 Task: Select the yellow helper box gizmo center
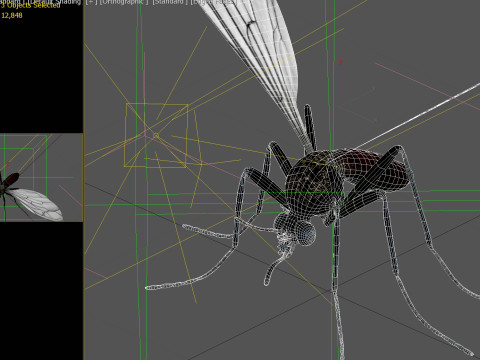click(x=156, y=135)
